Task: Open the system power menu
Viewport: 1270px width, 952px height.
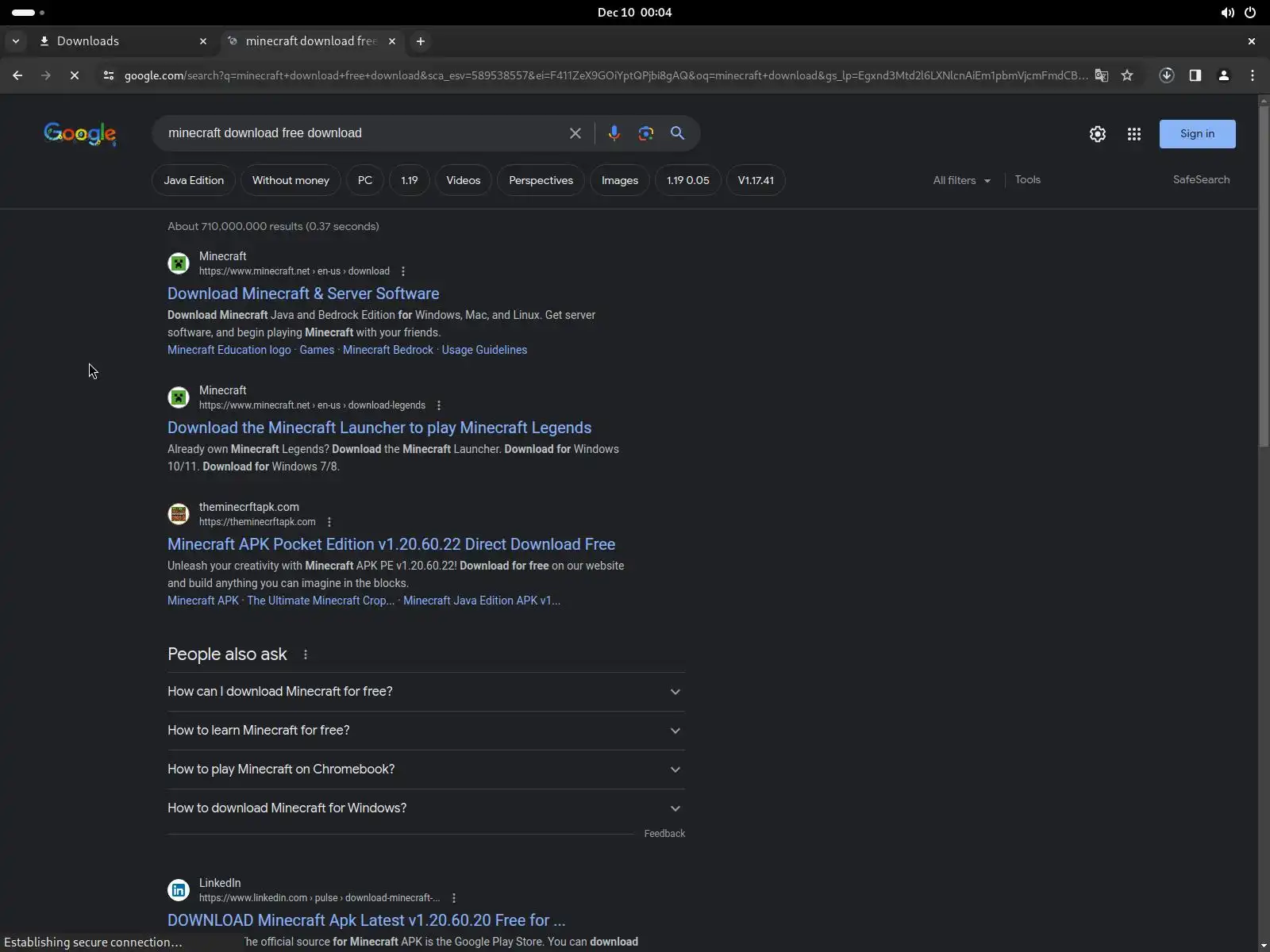Action: coord(1250,13)
